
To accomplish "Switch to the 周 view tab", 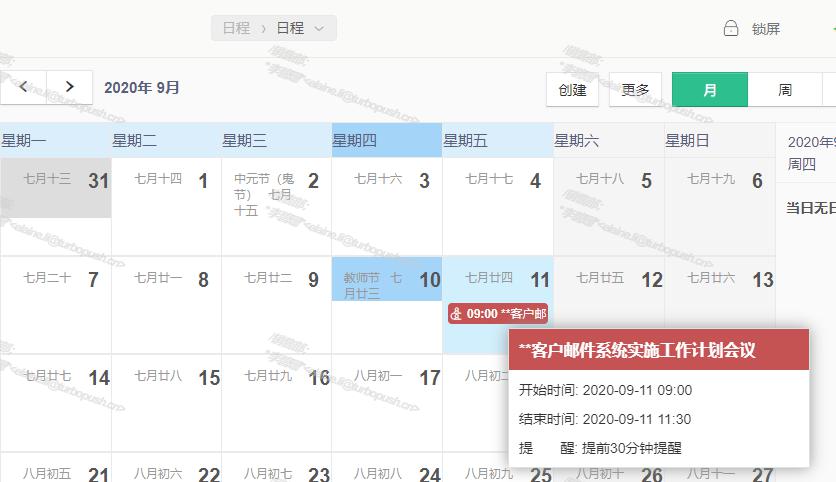I will 785,90.
